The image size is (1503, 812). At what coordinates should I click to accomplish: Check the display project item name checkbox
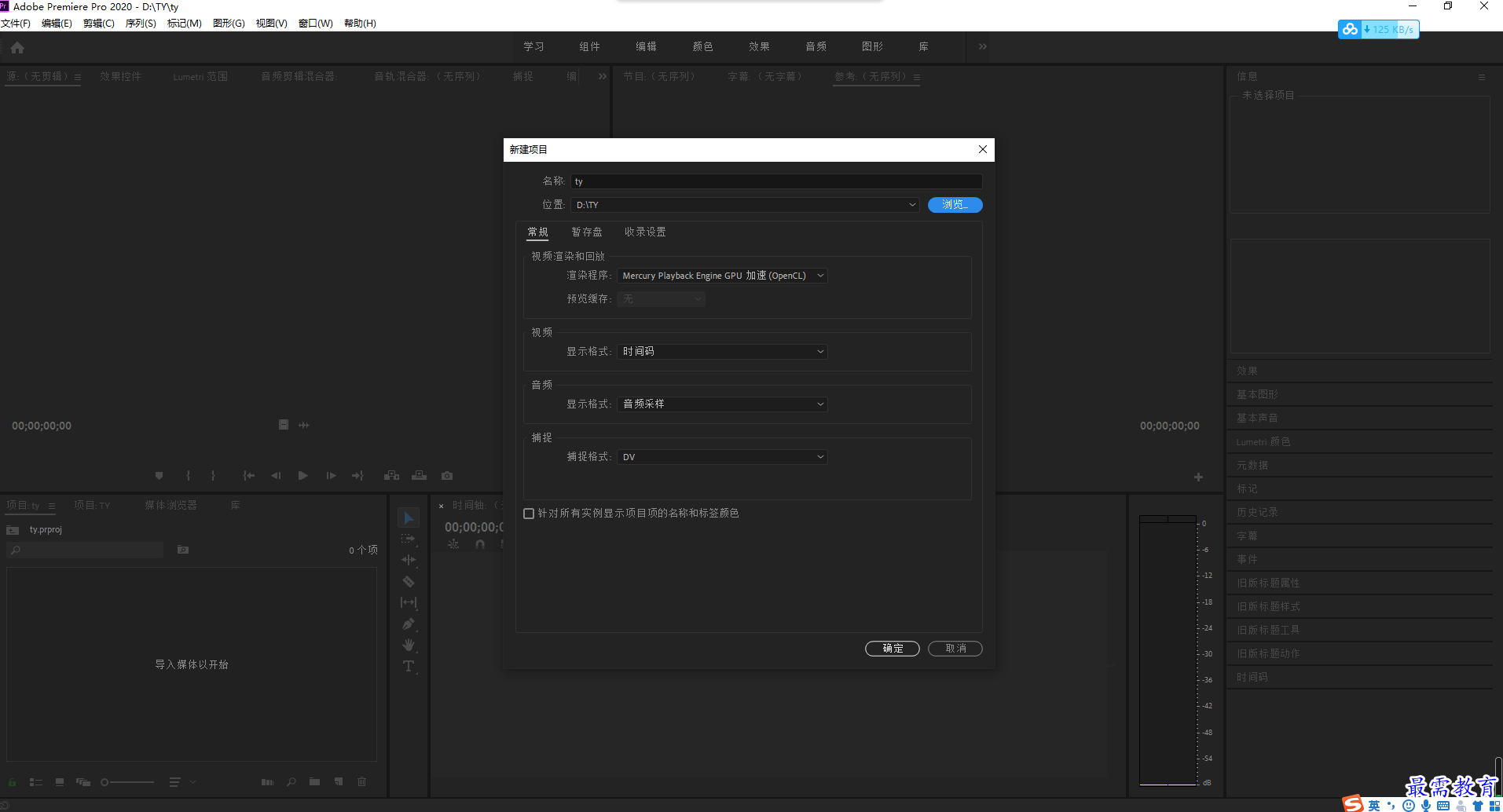click(529, 514)
